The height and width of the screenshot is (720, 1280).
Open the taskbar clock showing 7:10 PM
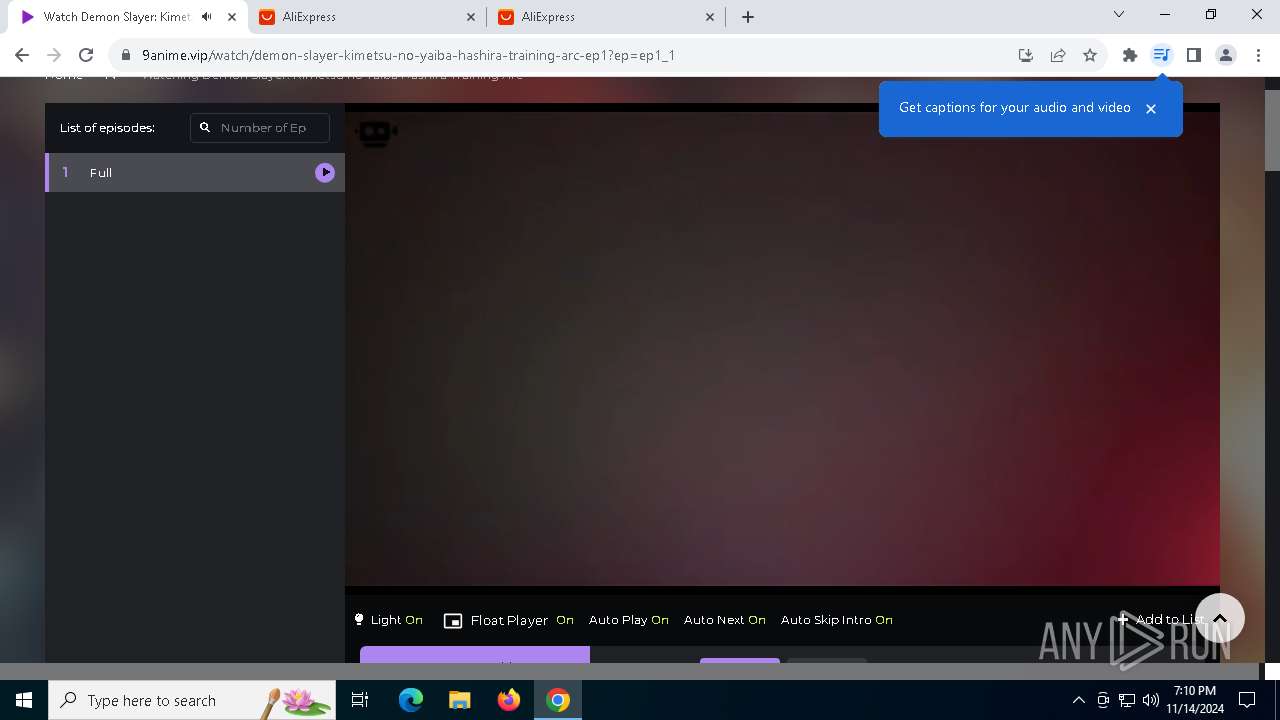click(x=1194, y=700)
